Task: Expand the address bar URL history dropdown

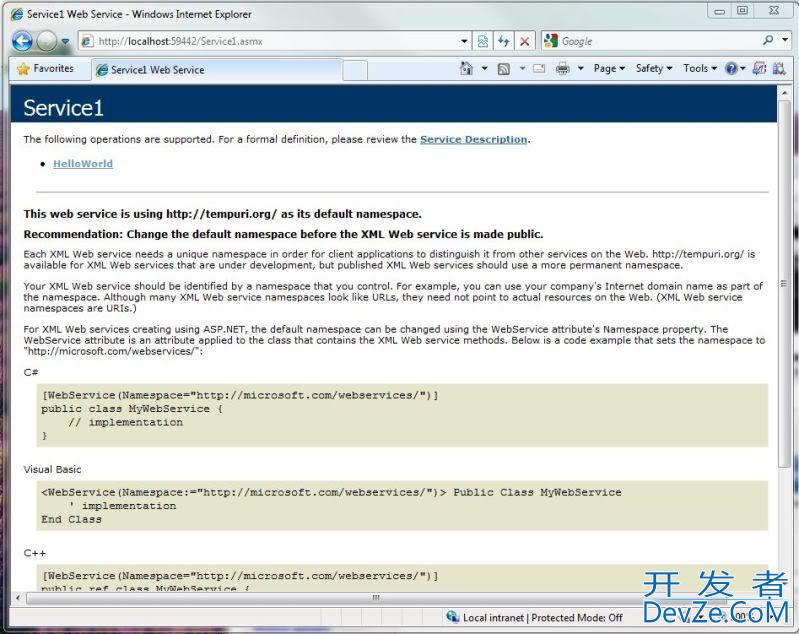Action: click(x=464, y=41)
